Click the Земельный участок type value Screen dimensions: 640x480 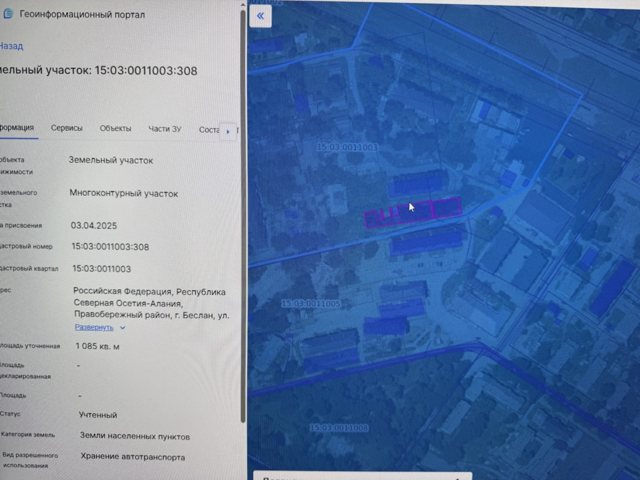(x=111, y=160)
